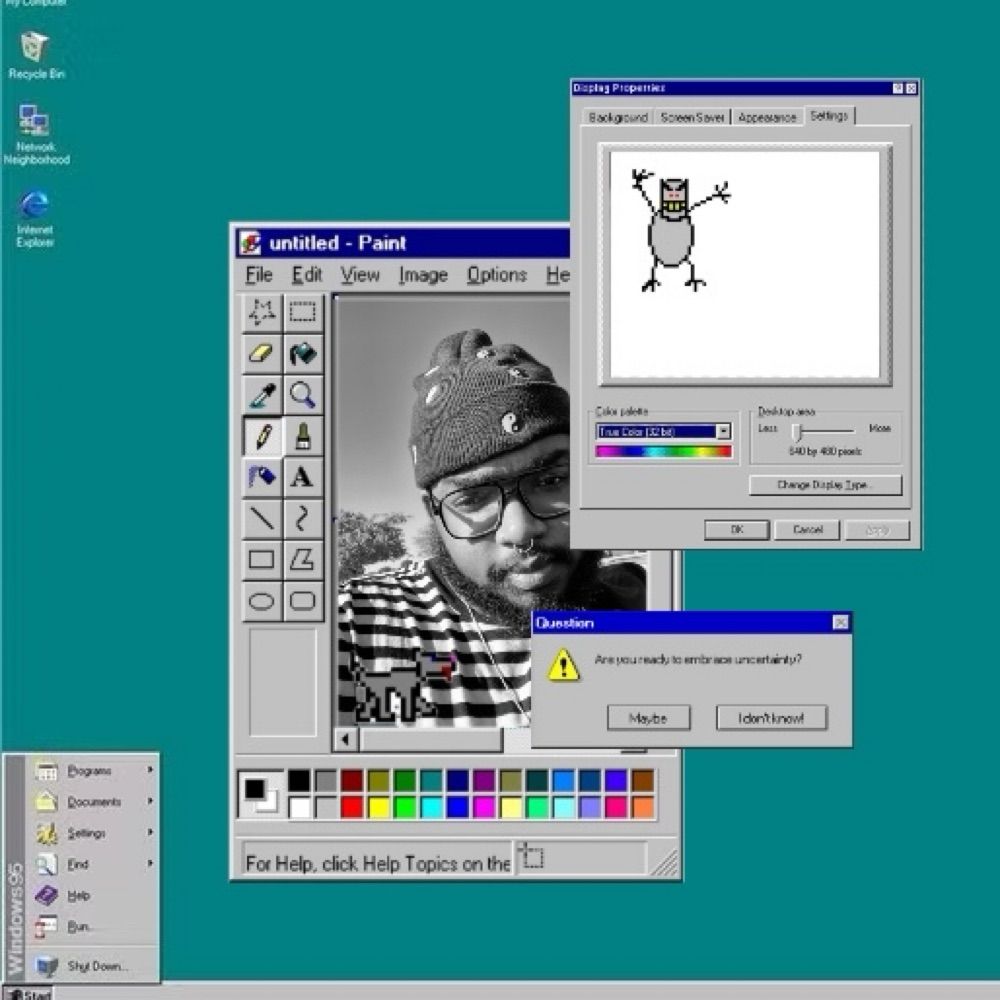Choose the rectangular Select tool in Paint
Viewport: 1000px width, 1000px height.
(x=302, y=312)
